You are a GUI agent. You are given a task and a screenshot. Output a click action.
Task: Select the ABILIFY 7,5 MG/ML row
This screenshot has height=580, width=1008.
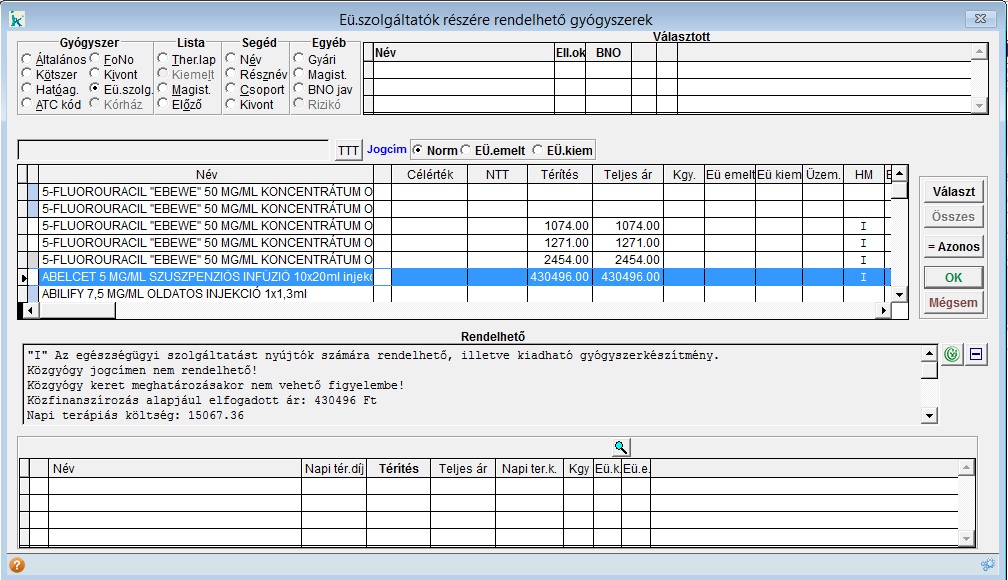coord(454,294)
